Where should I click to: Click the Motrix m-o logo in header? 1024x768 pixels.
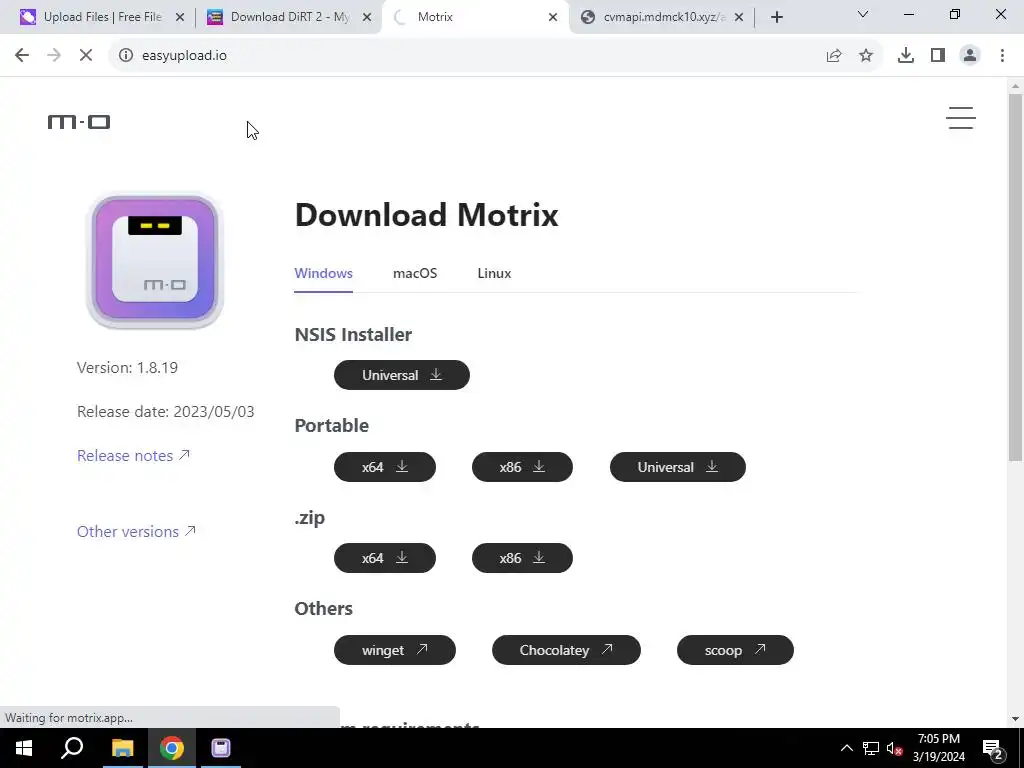click(79, 121)
